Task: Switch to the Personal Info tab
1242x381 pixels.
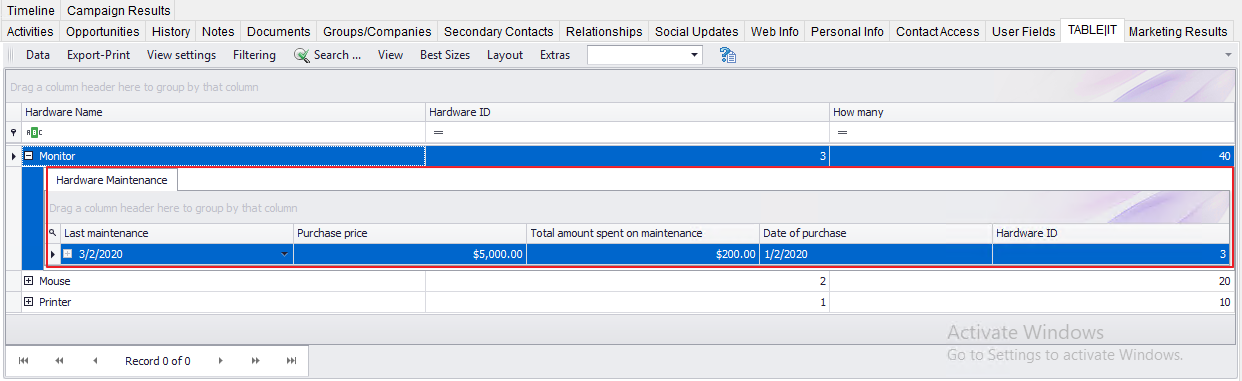Action: pyautogui.click(x=848, y=31)
